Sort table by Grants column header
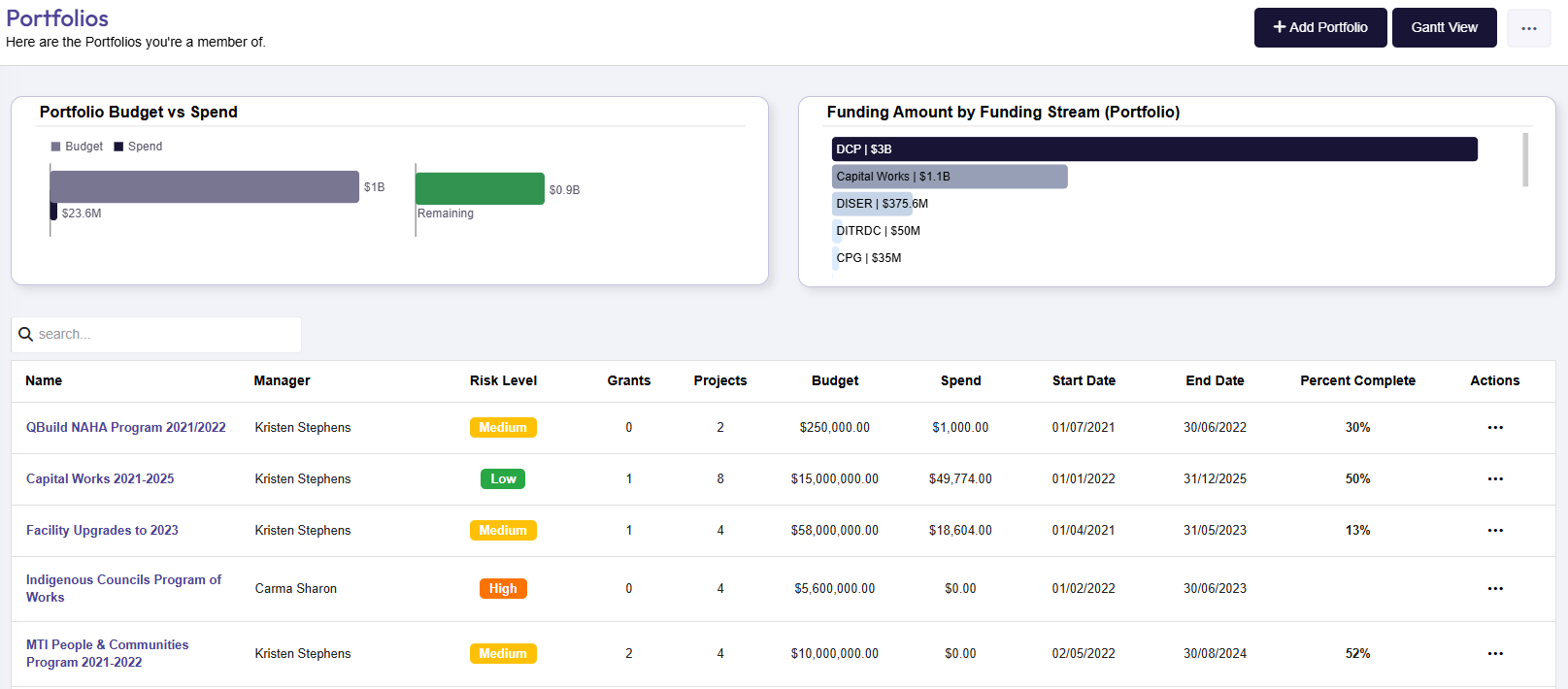The image size is (1568, 689). (x=629, y=380)
